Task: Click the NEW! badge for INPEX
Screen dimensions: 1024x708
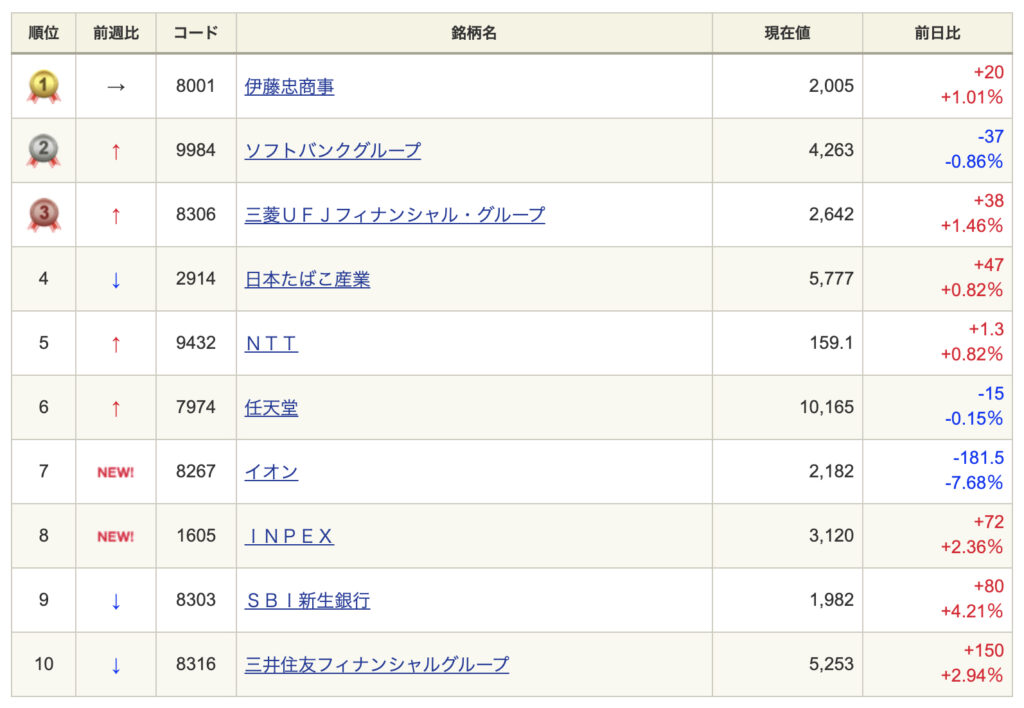Action: 116,536
